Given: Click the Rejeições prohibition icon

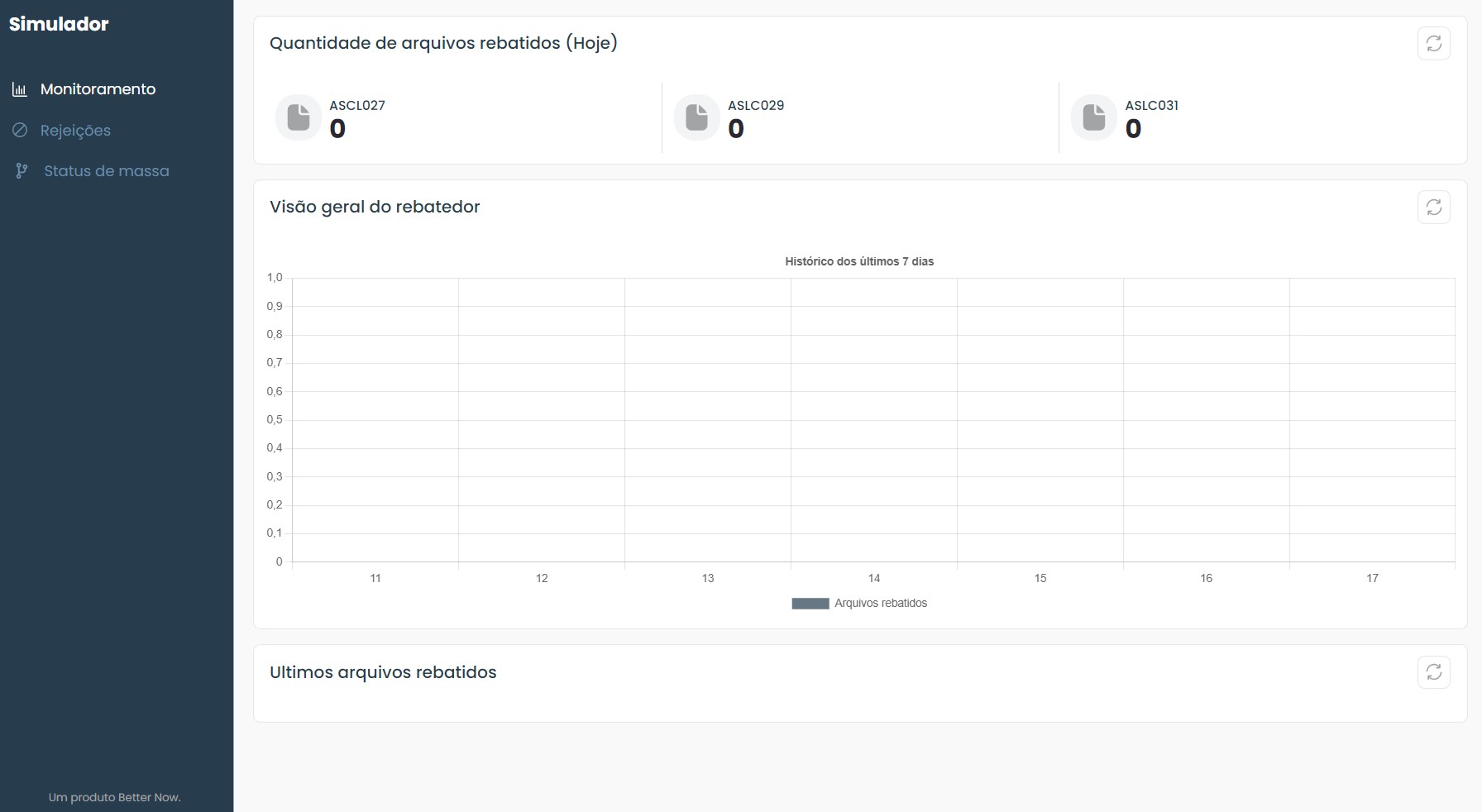Looking at the screenshot, I should coord(20,130).
